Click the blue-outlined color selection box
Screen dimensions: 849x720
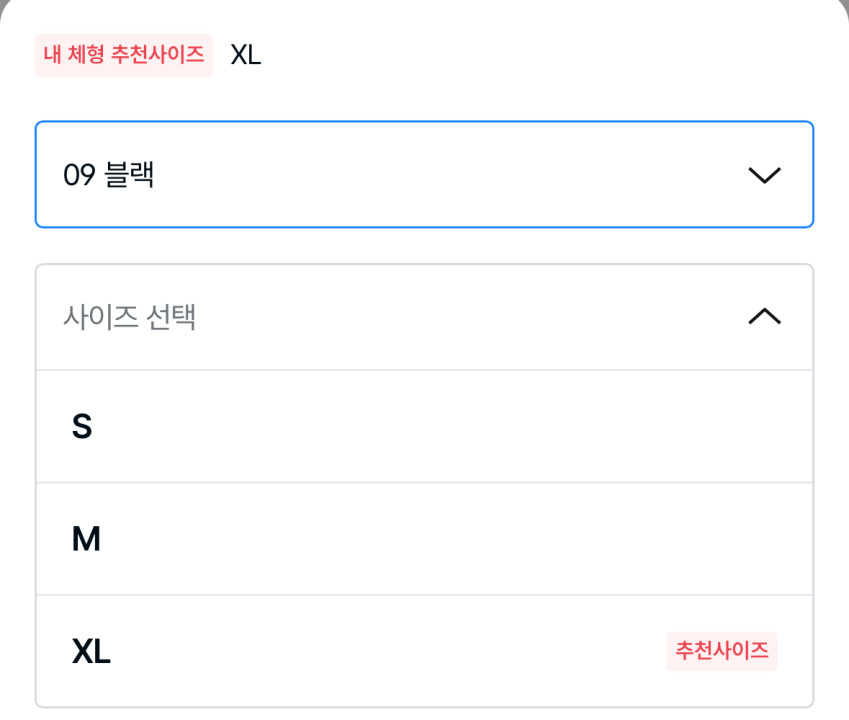pos(424,175)
